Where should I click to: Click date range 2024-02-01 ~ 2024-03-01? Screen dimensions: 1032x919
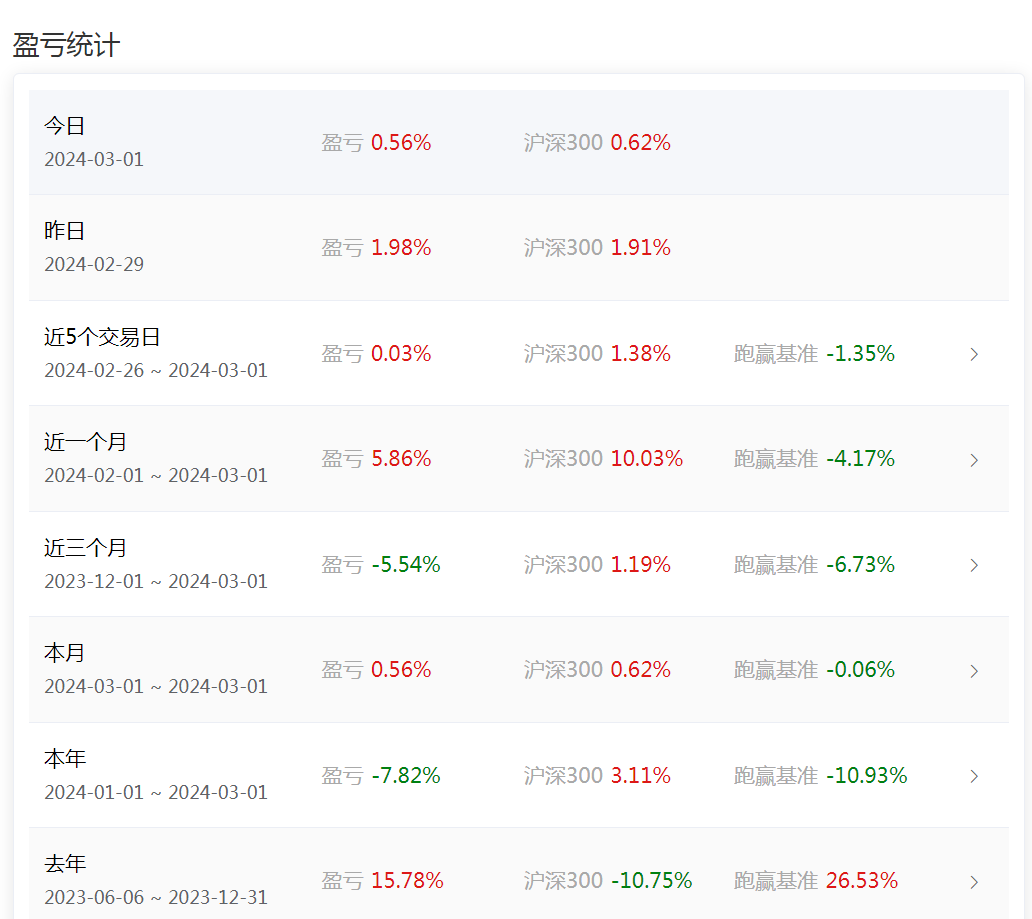156,475
